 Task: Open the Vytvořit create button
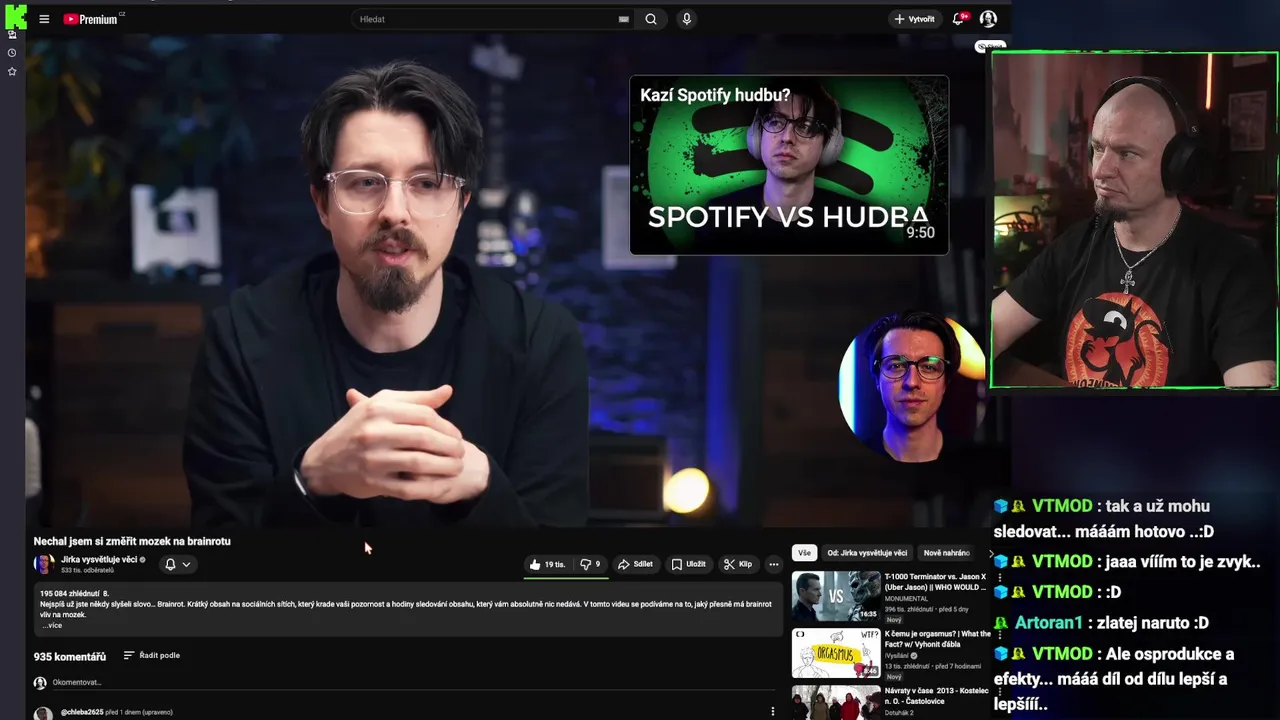click(x=915, y=19)
